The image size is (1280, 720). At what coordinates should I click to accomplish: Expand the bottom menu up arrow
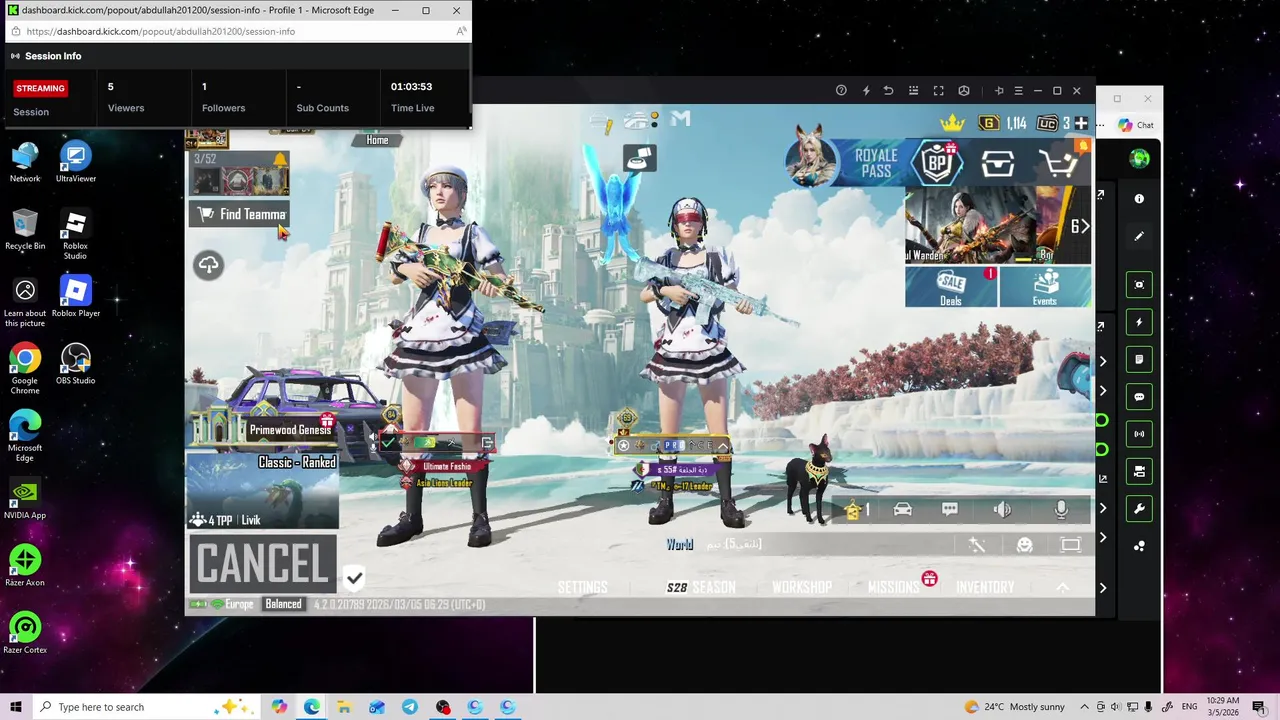click(1063, 587)
